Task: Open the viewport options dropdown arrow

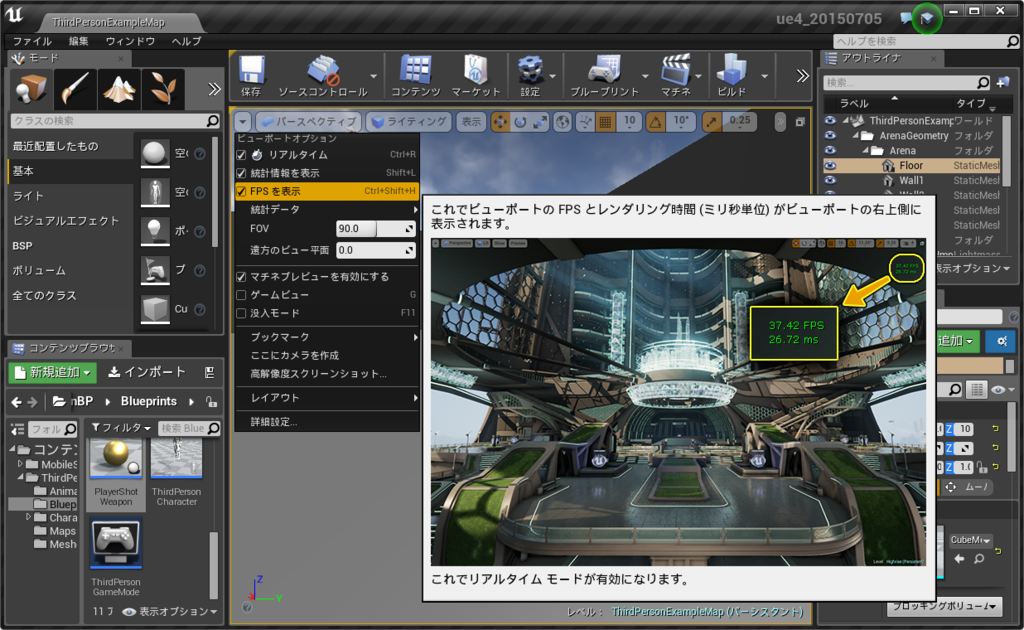Action: (x=243, y=122)
